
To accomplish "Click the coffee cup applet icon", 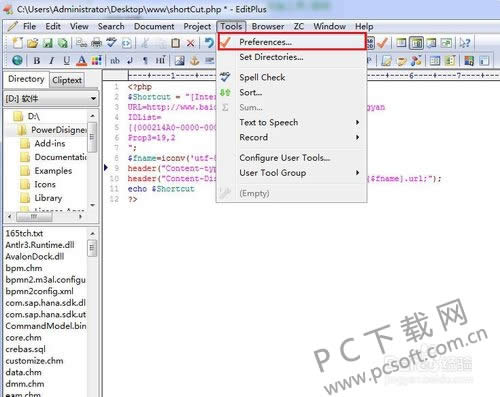I will pos(401,61).
